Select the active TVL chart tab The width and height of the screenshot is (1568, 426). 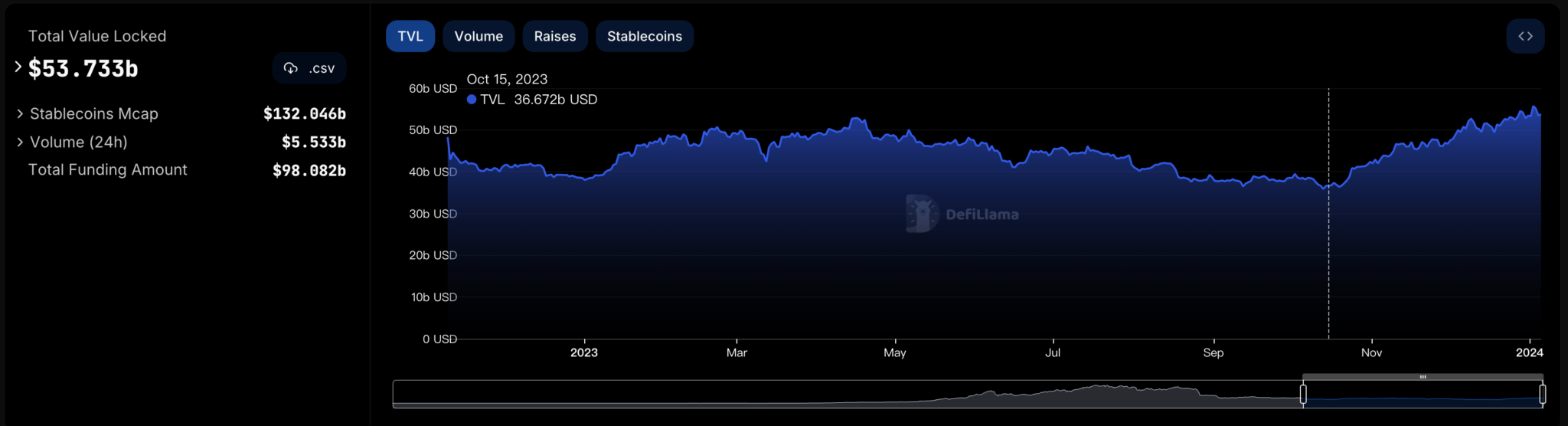point(410,36)
